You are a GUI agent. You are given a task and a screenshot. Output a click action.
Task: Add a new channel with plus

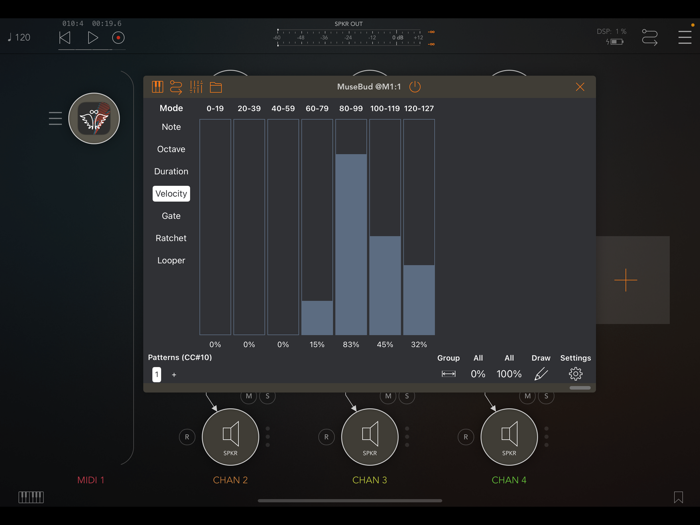pos(625,280)
